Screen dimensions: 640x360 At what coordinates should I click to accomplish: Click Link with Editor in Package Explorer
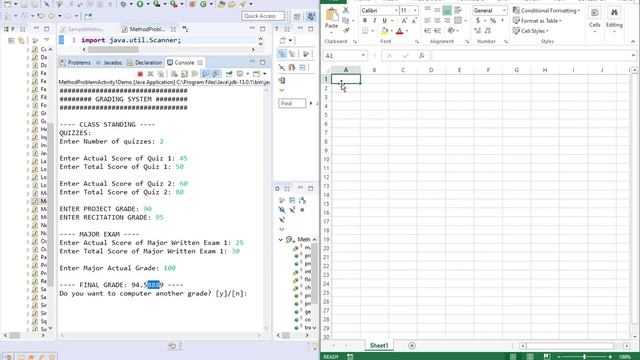point(21,40)
